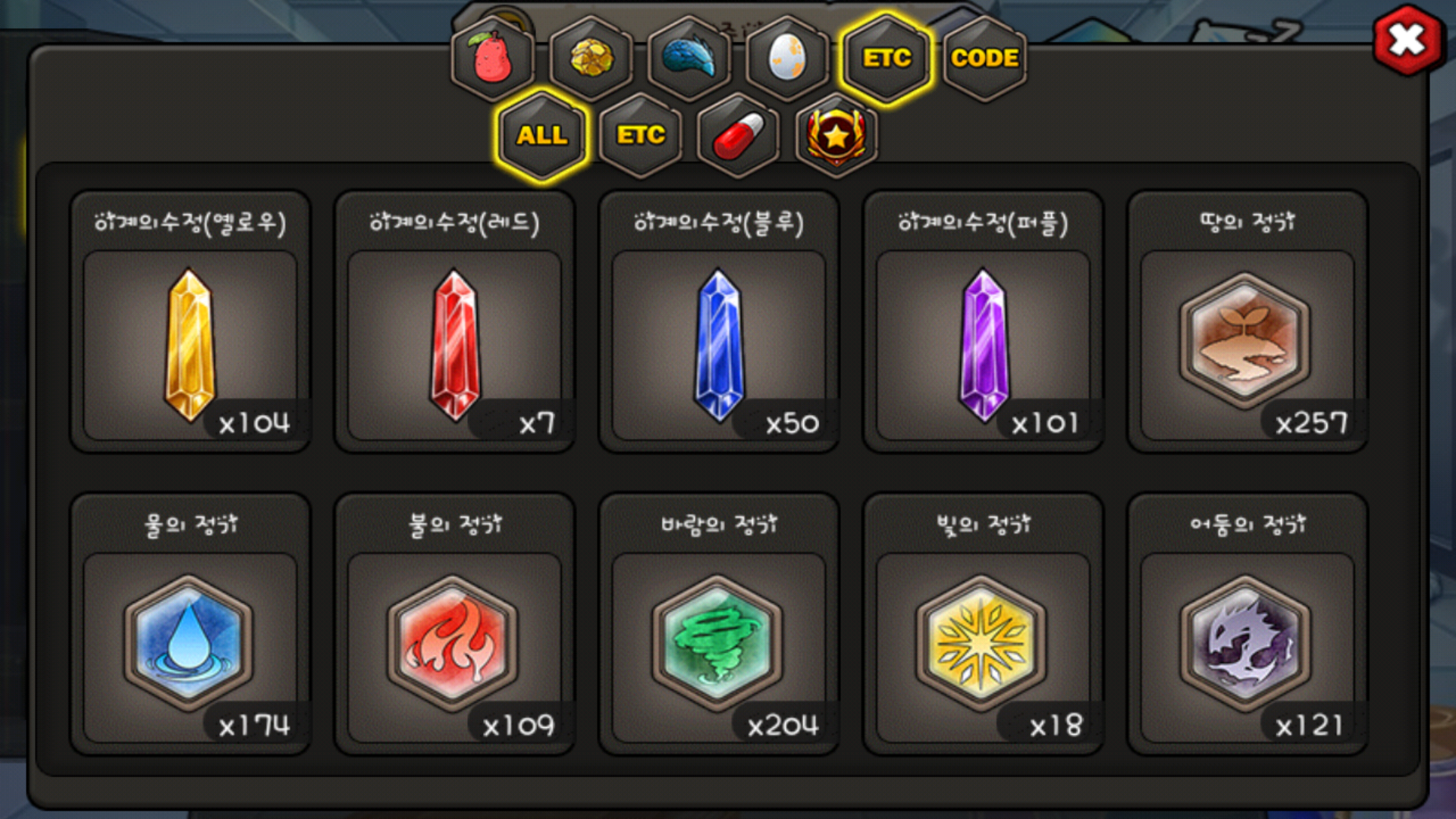Open the fruit food category tab
The image size is (1456, 819).
click(x=493, y=58)
